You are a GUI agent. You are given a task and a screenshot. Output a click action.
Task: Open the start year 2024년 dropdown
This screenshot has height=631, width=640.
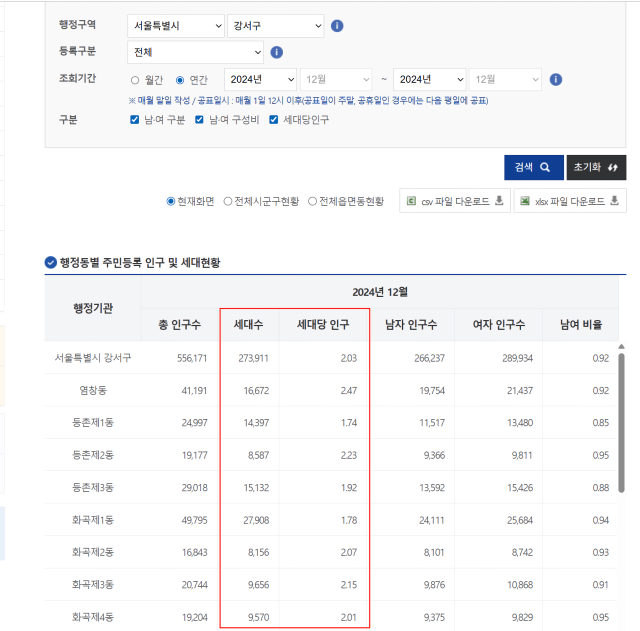[260, 79]
